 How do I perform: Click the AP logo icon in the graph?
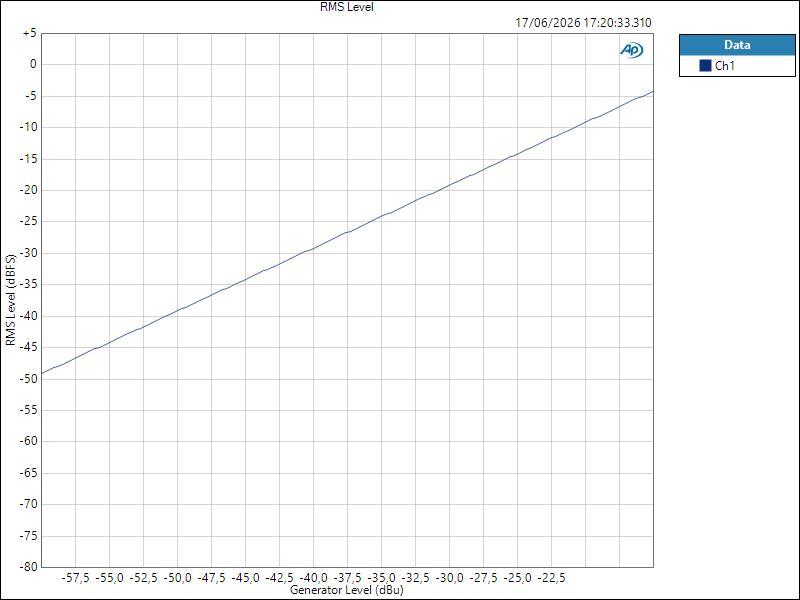(632, 49)
